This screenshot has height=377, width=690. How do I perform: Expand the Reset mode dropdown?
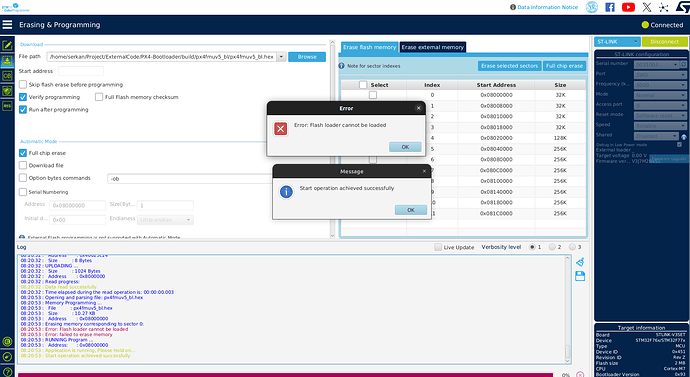pos(660,115)
